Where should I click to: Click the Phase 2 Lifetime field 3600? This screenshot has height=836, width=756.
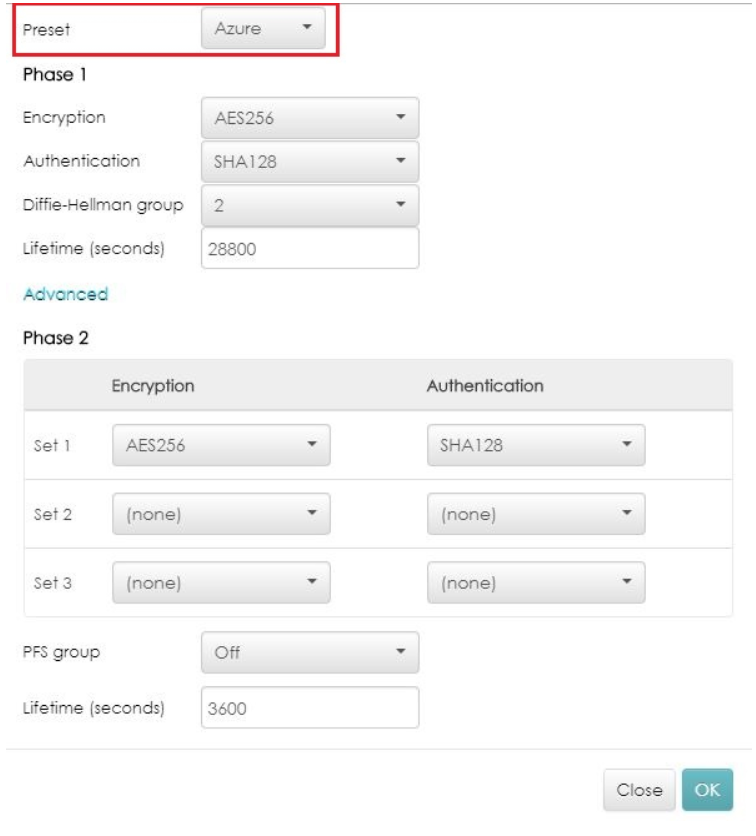point(310,708)
